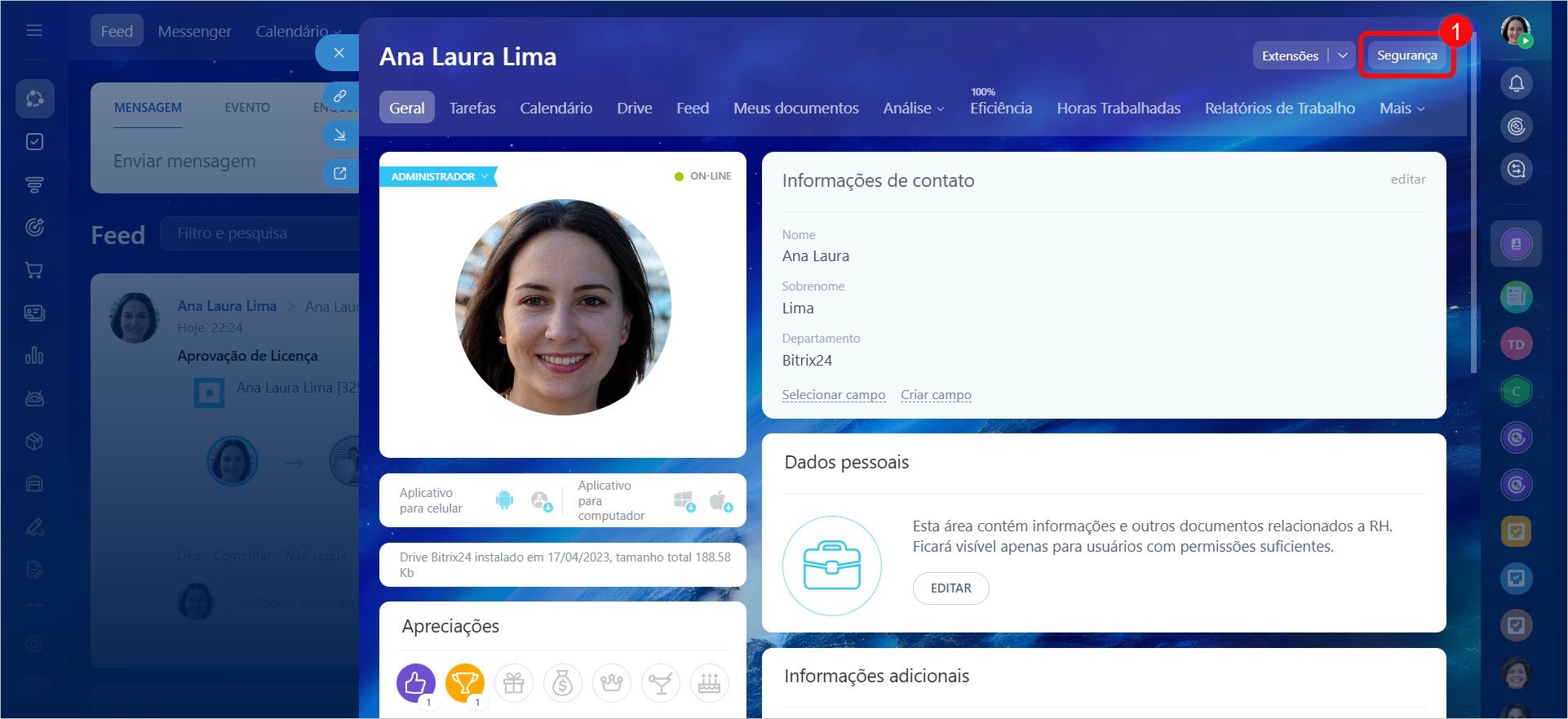Expand the Extensões dropdown arrow
1568x719 pixels.
[x=1342, y=55]
